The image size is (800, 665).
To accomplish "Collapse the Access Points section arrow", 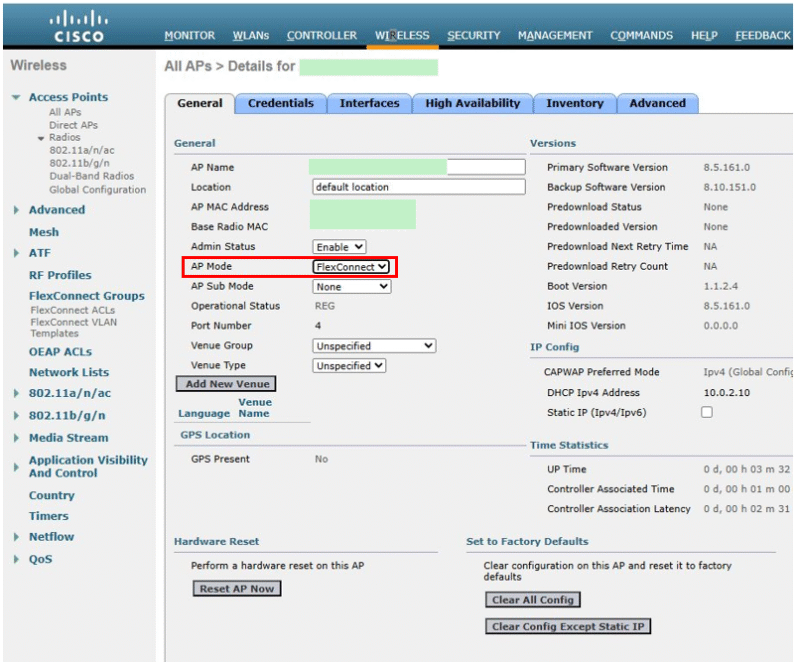I will pos(16,97).
